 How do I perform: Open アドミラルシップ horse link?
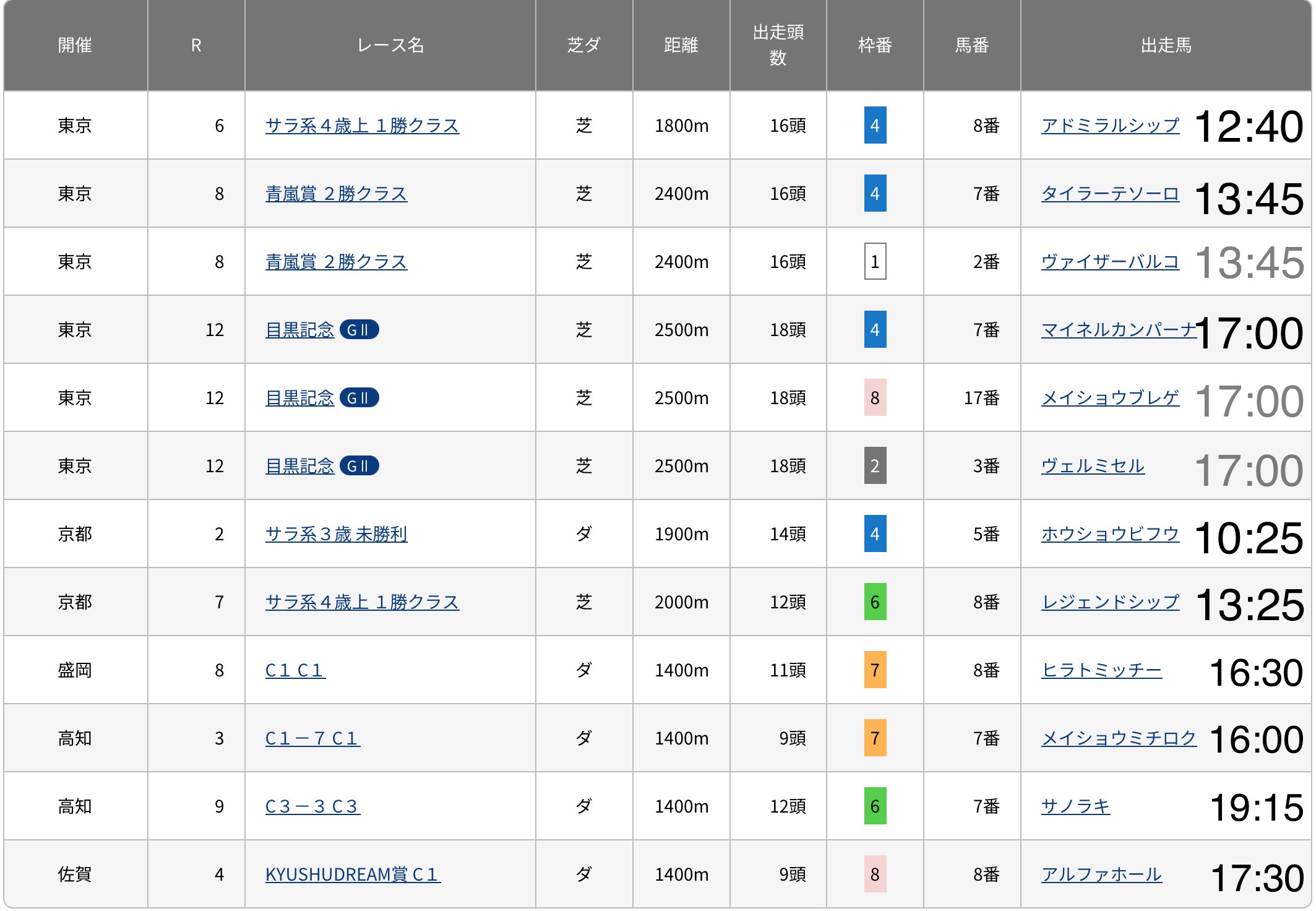coord(1109,126)
